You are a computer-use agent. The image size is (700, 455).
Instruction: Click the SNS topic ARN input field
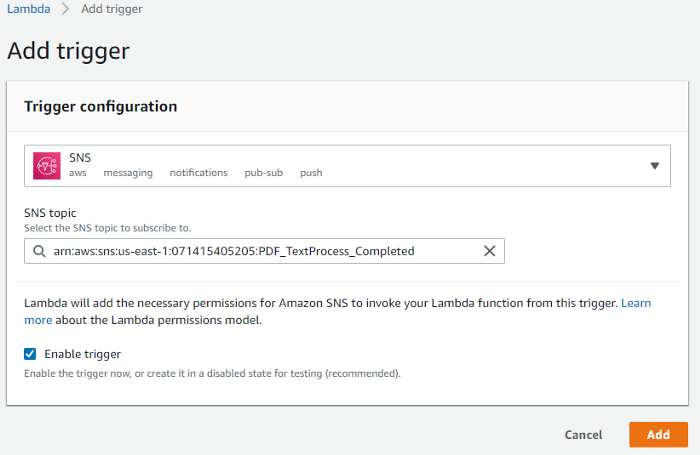click(260, 251)
